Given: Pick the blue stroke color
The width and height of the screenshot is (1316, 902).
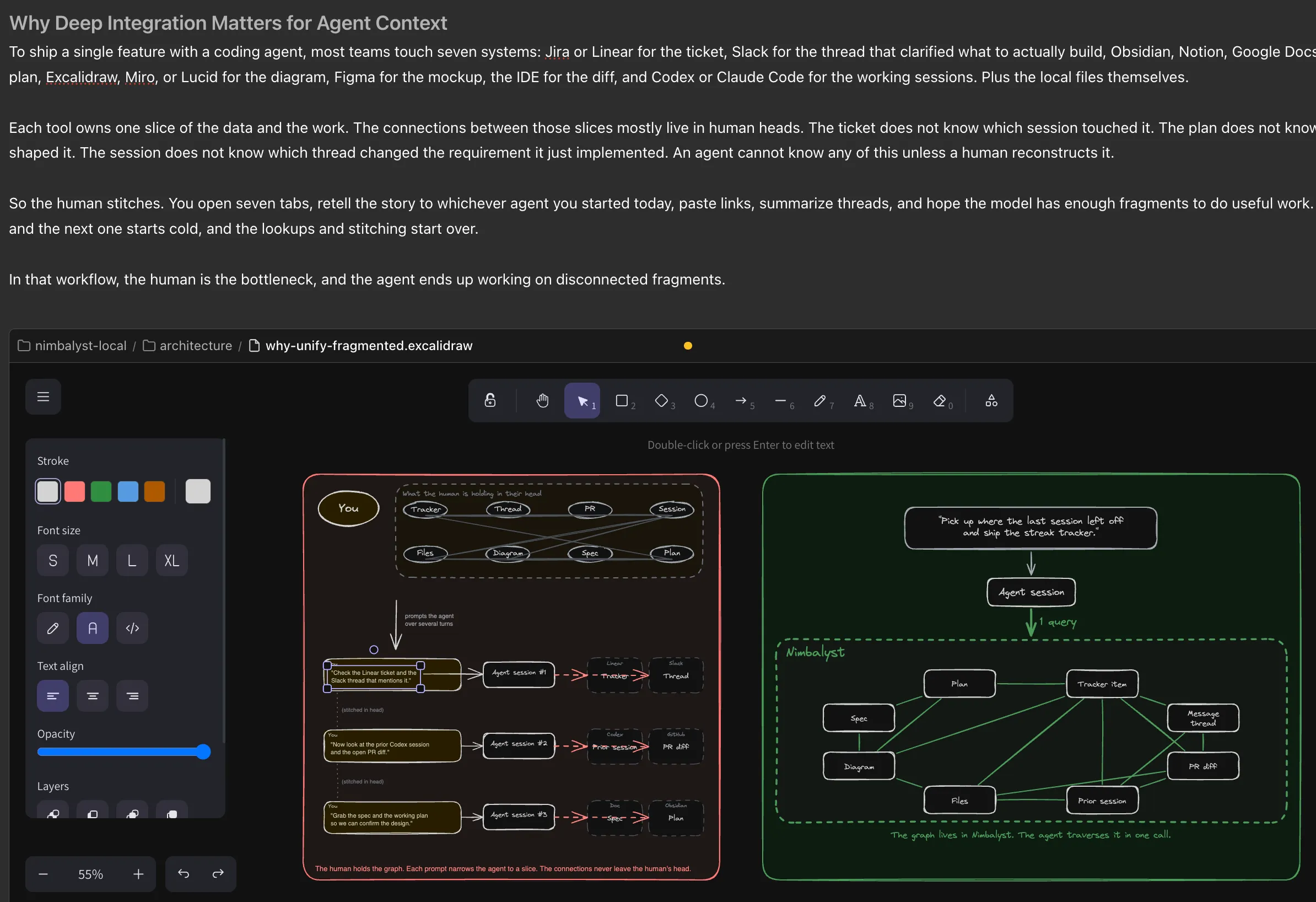Looking at the screenshot, I should point(128,491).
